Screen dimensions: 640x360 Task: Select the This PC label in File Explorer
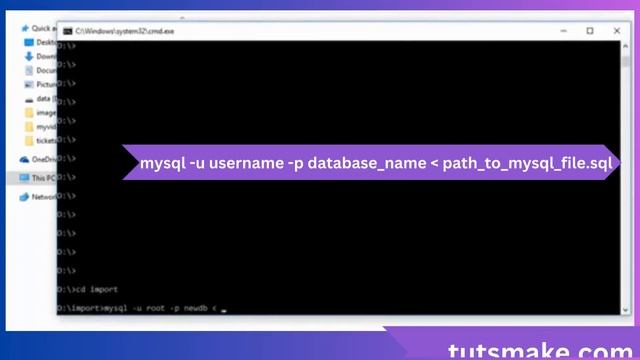pyautogui.click(x=43, y=178)
